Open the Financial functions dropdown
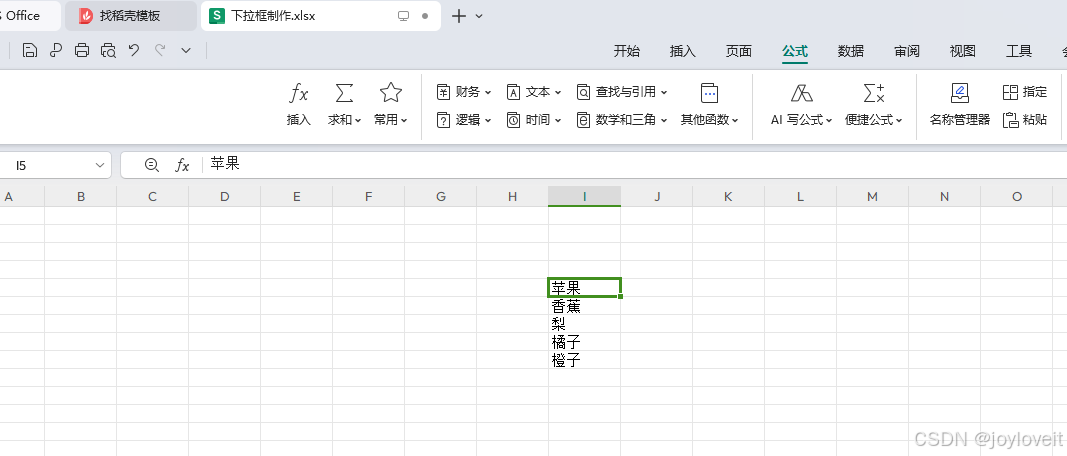The image size is (1067, 456). coord(464,92)
